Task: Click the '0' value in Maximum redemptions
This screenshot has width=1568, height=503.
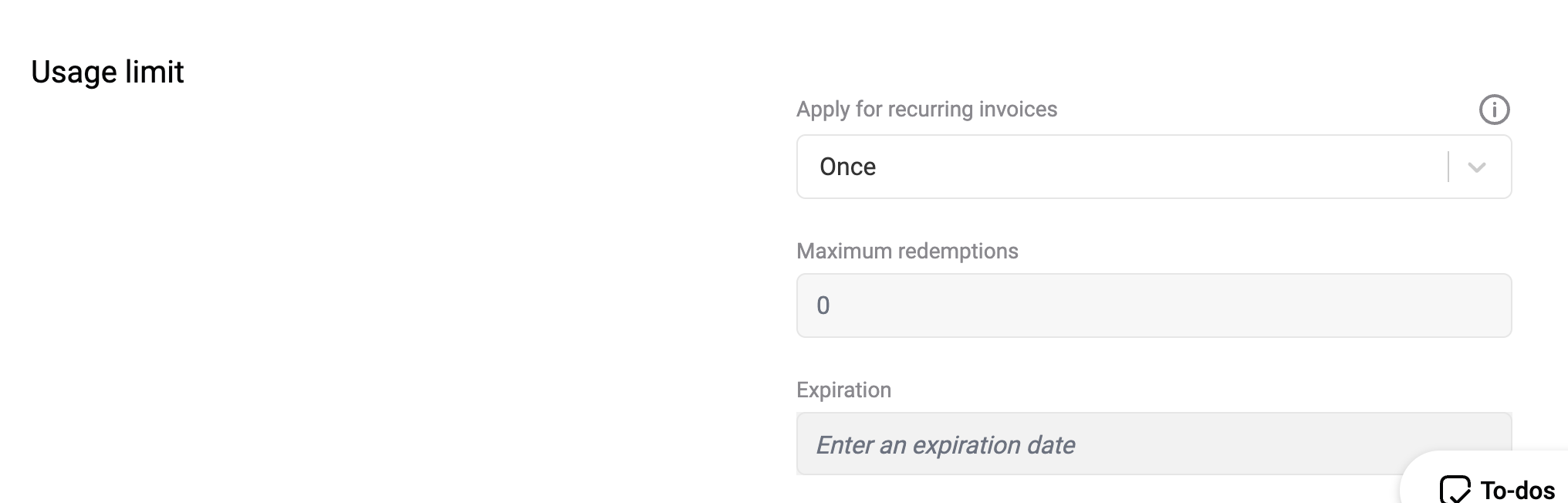Action: point(823,306)
